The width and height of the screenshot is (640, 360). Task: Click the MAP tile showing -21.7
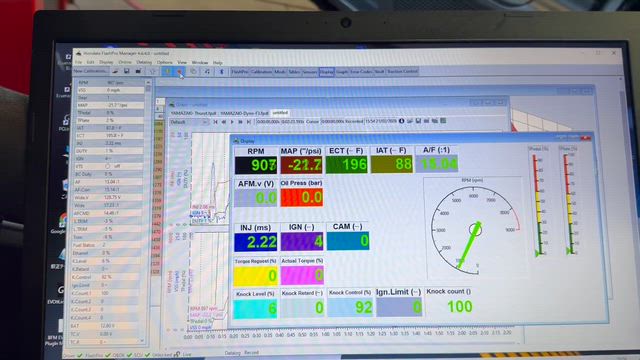301,165
